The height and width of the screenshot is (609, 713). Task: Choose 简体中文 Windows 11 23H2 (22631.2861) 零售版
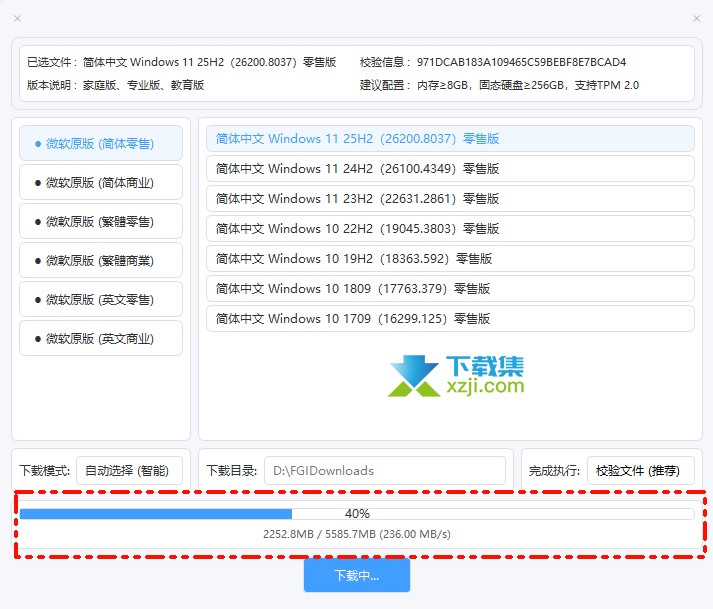click(450, 199)
